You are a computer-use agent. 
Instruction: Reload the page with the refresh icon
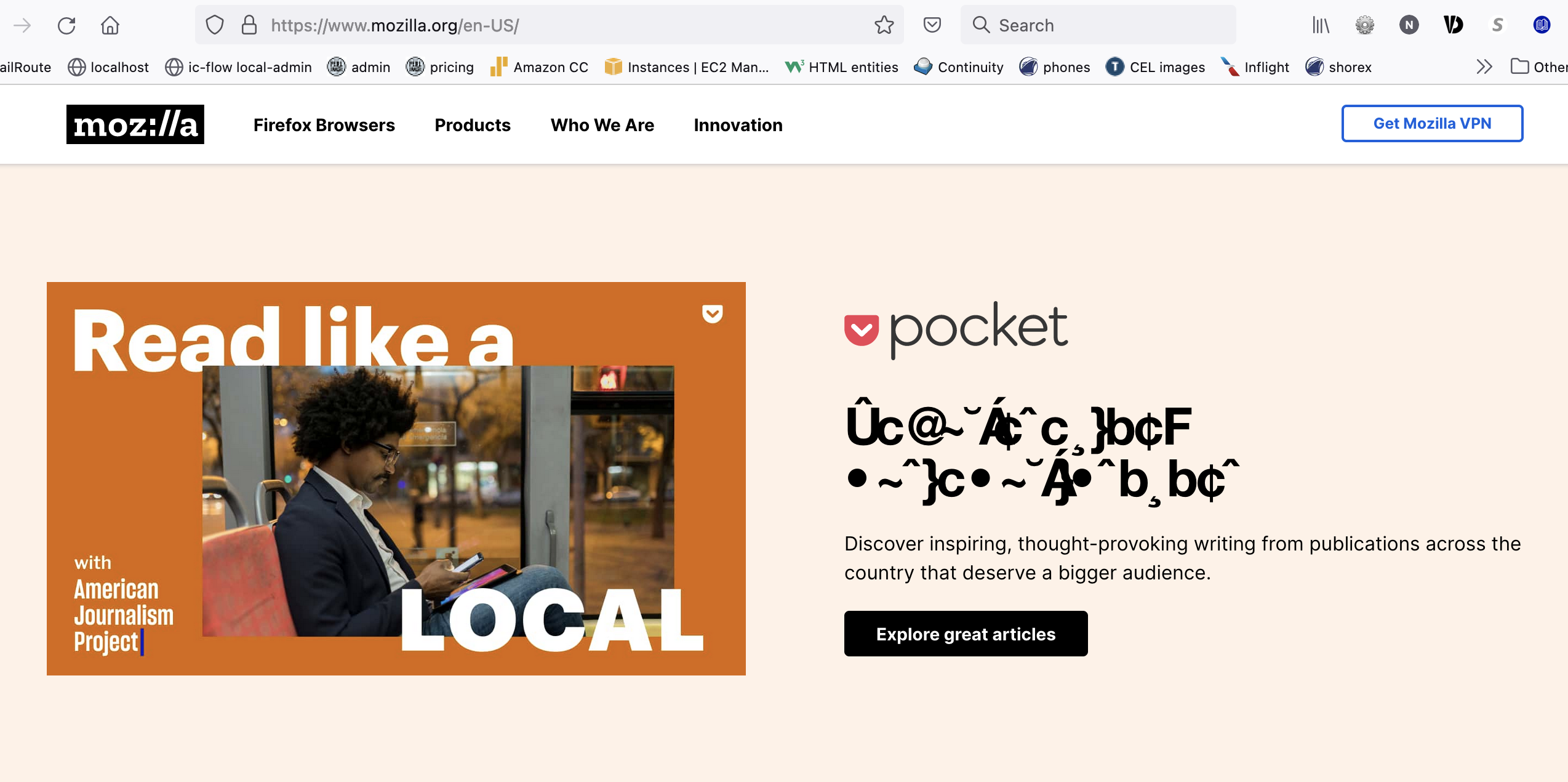tap(66, 25)
